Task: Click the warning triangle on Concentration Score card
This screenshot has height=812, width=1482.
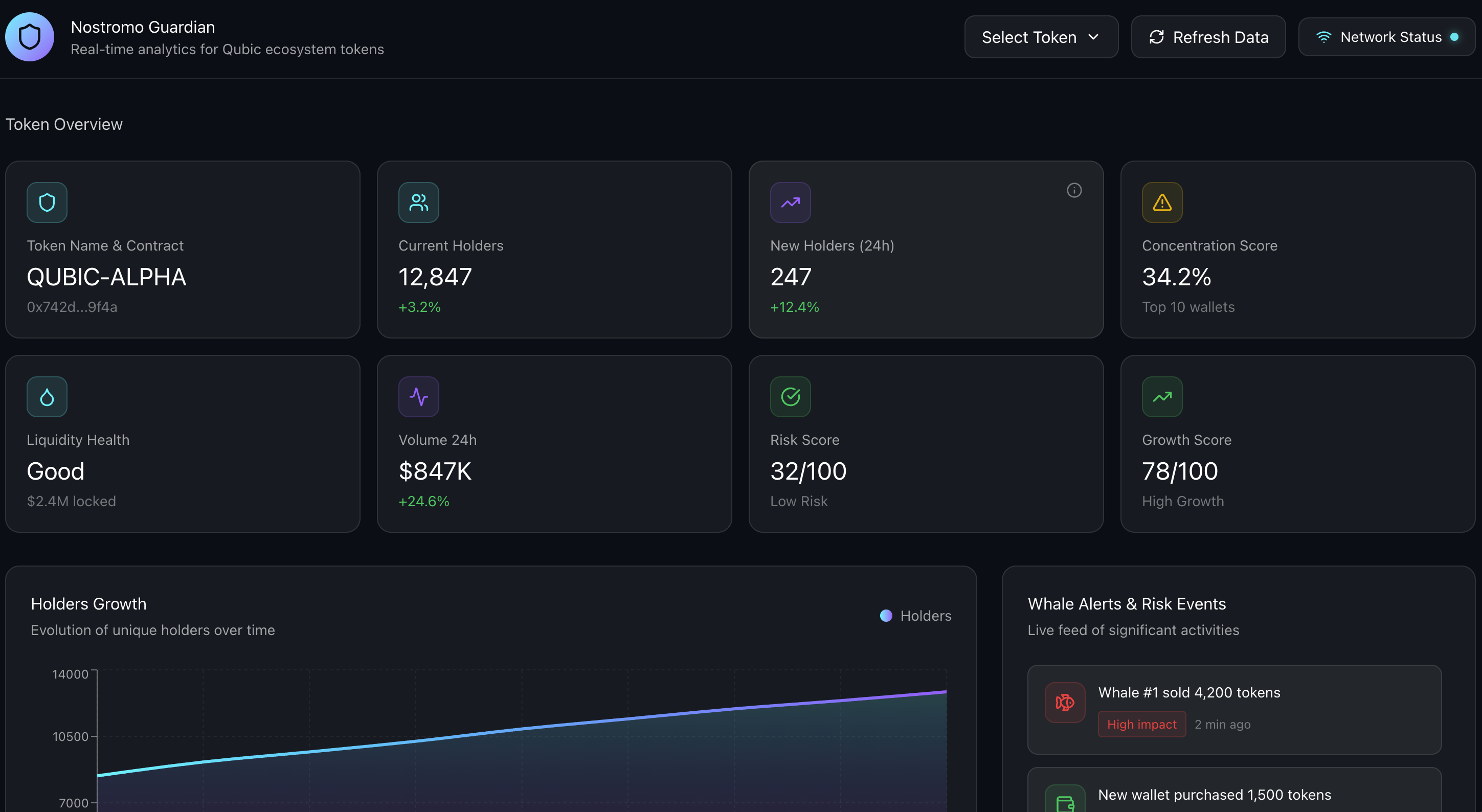Action: click(x=1161, y=202)
